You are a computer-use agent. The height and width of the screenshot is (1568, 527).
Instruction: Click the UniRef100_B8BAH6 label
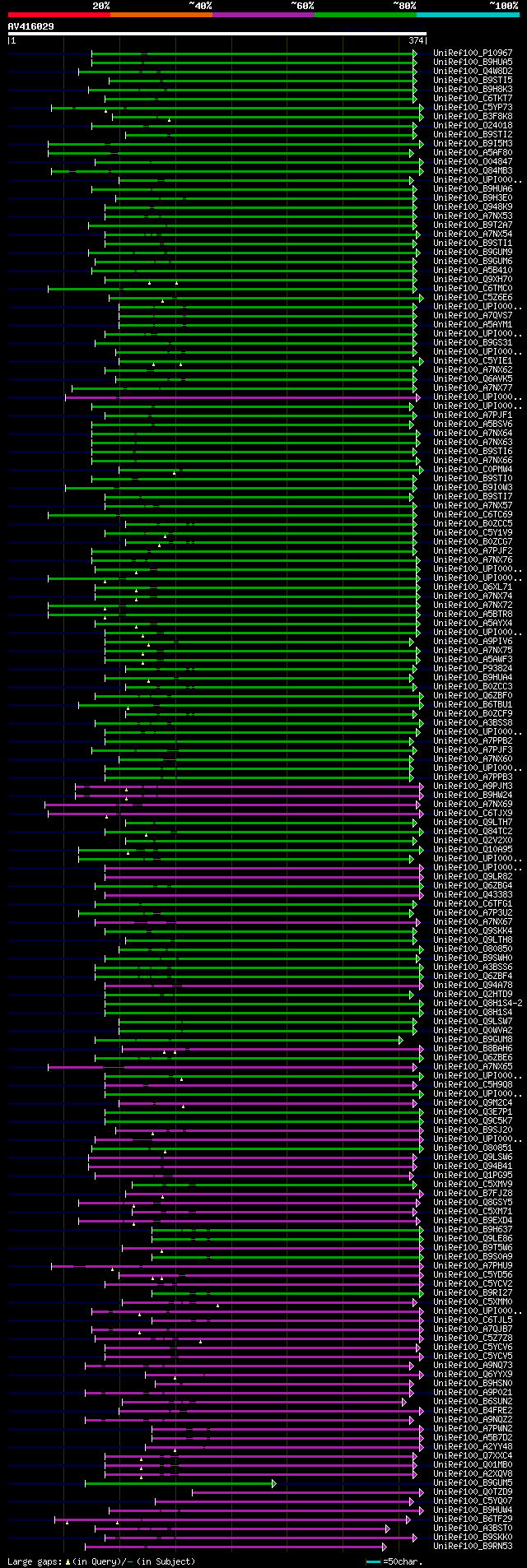(473, 1048)
